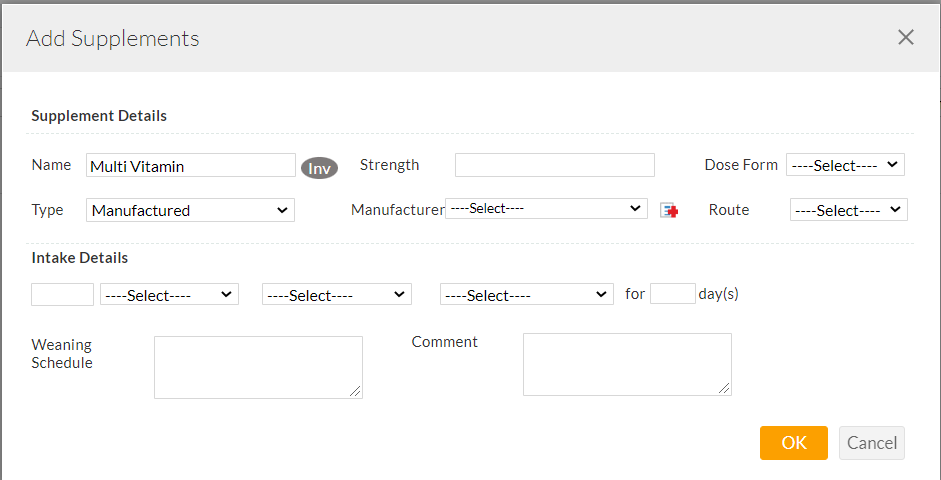Open the middle Intake Details select dropdown
The height and width of the screenshot is (480, 941).
click(x=336, y=295)
